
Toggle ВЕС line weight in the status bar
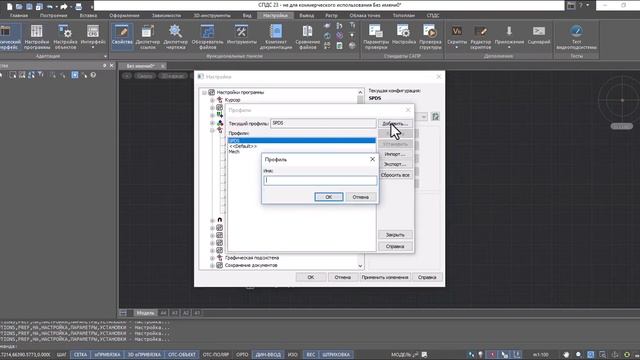coord(311,354)
